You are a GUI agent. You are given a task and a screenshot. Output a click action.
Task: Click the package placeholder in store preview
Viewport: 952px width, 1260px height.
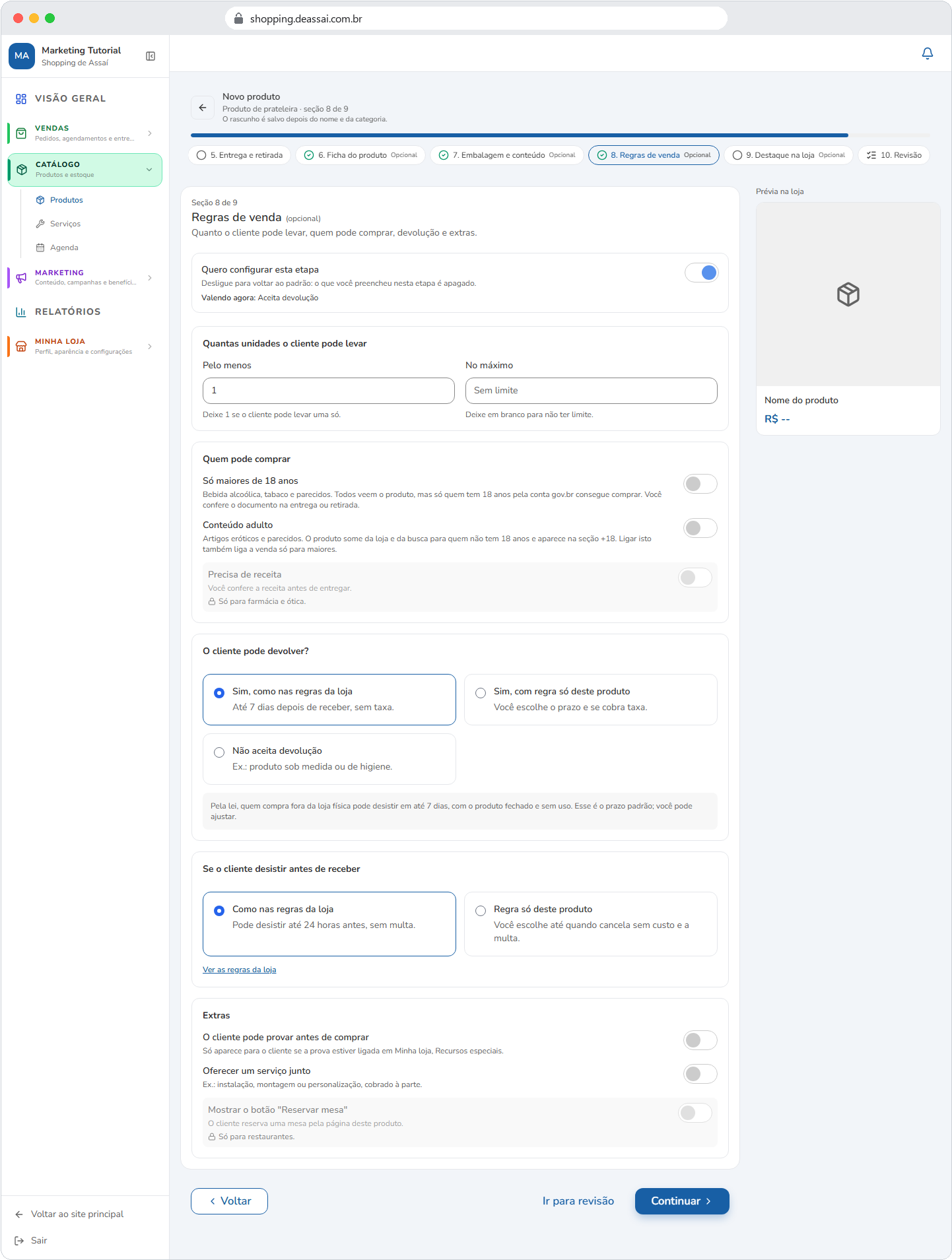click(848, 294)
